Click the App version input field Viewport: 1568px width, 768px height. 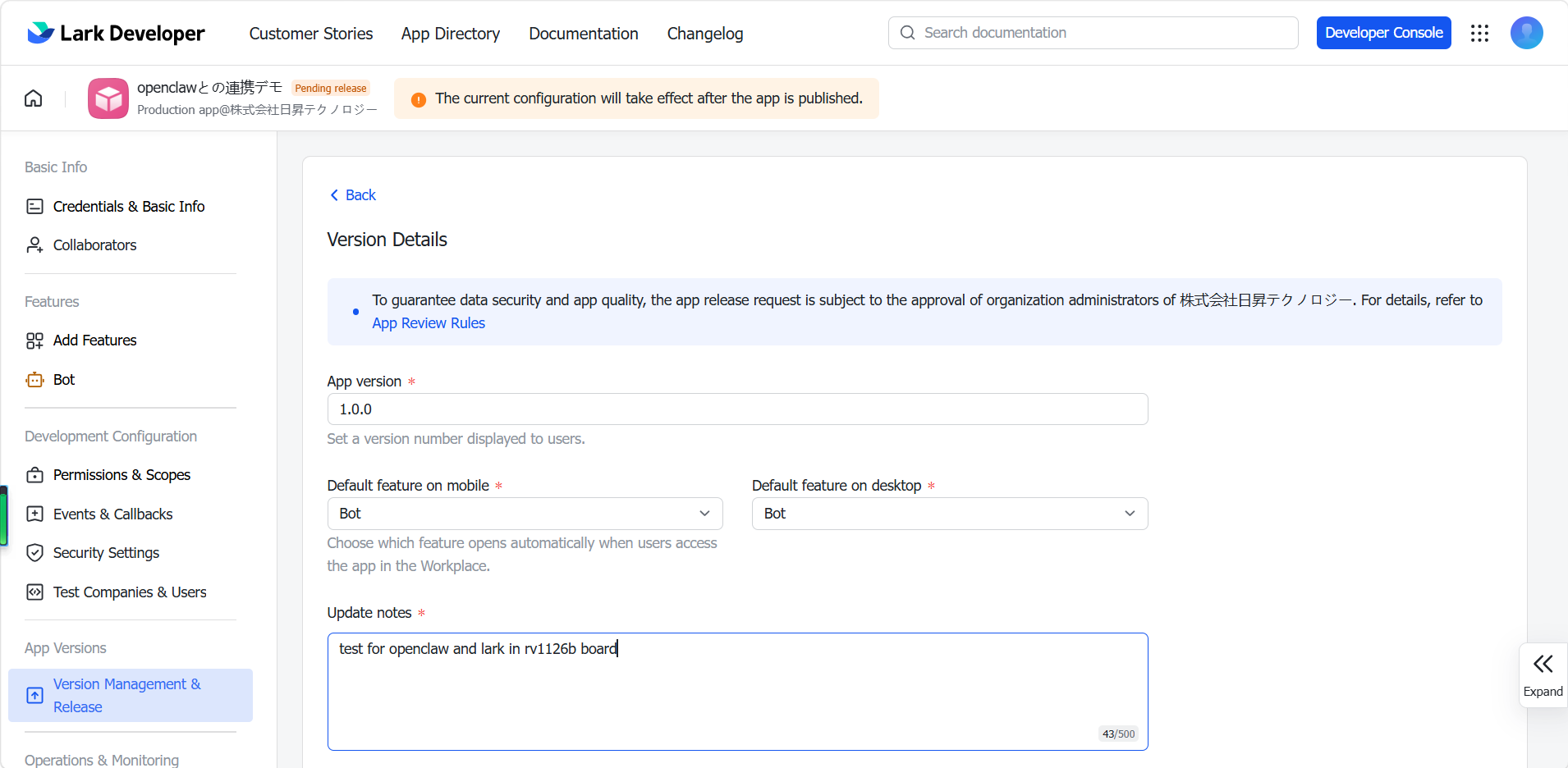coord(737,409)
